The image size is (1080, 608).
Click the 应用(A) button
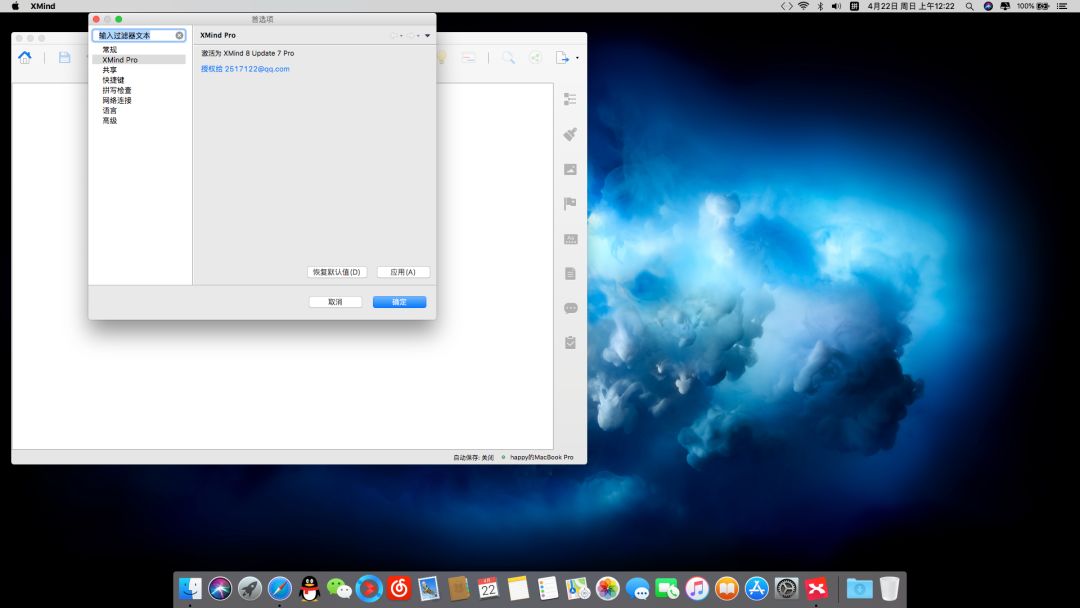(x=403, y=272)
